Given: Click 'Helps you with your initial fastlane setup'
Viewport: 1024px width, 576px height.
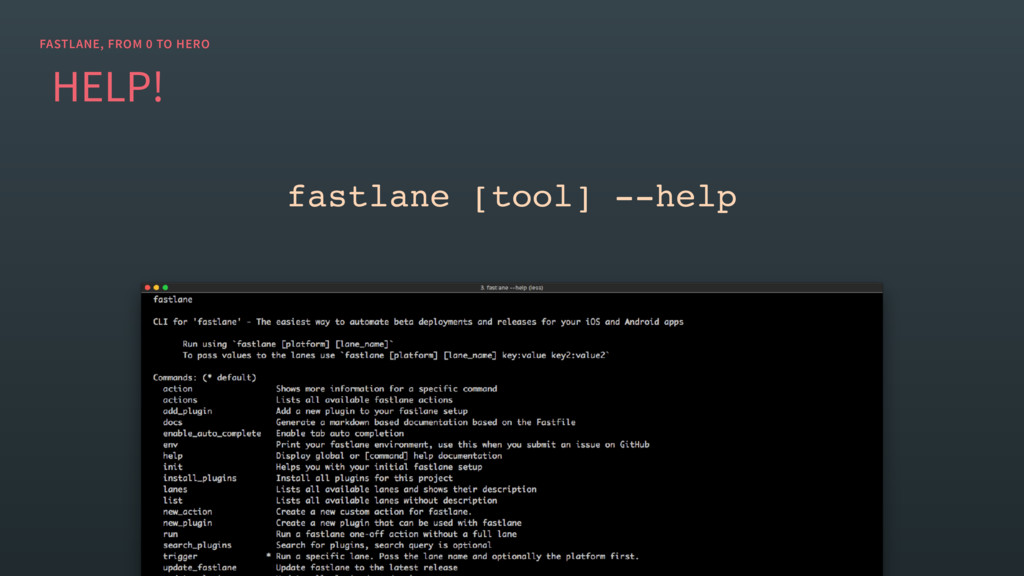Looking at the screenshot, I should 379,467.
